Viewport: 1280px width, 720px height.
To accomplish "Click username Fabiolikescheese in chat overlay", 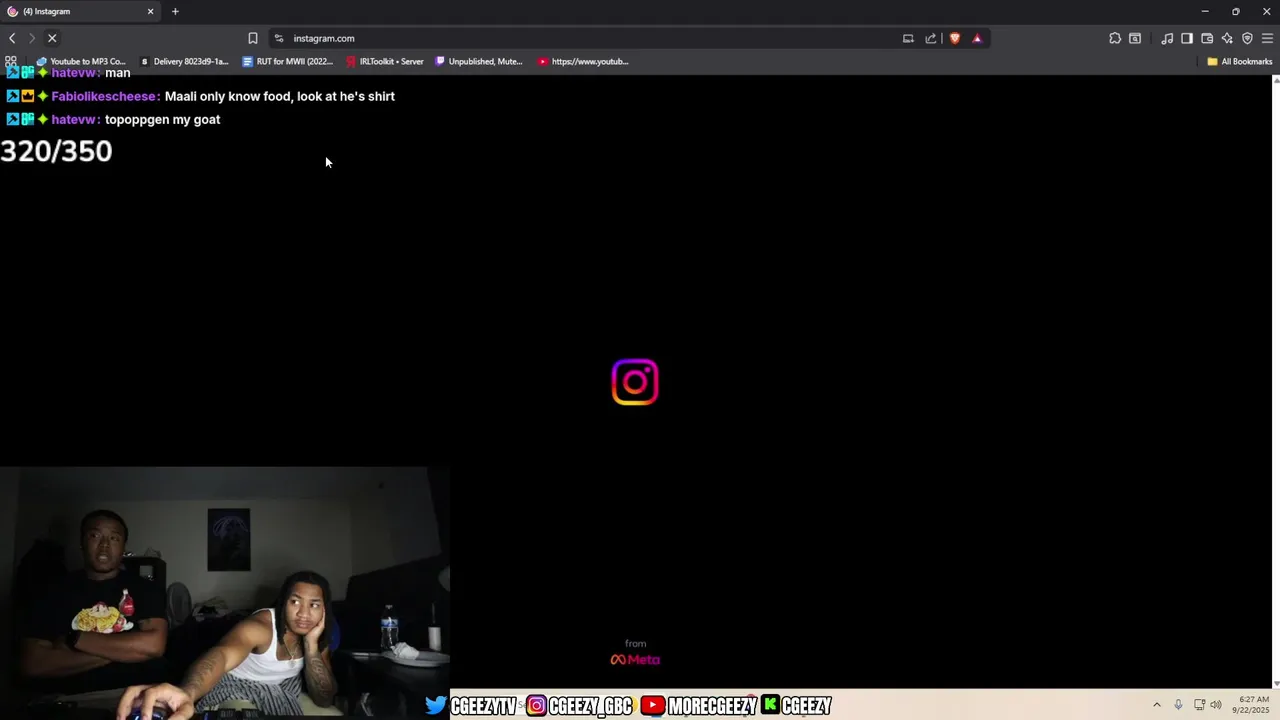I will pos(105,96).
